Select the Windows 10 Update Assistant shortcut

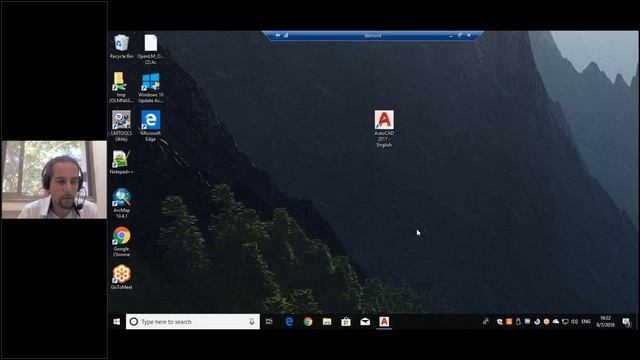(151, 87)
